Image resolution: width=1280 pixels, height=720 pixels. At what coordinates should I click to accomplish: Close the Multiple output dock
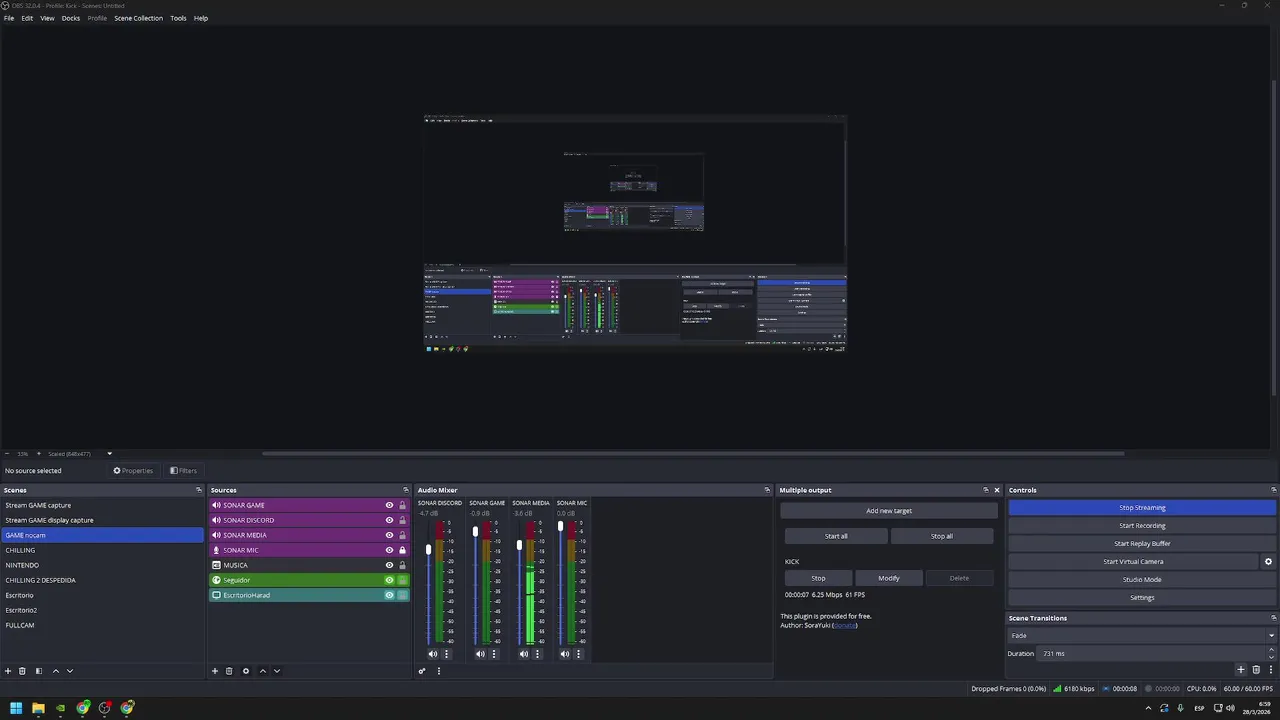coord(997,490)
